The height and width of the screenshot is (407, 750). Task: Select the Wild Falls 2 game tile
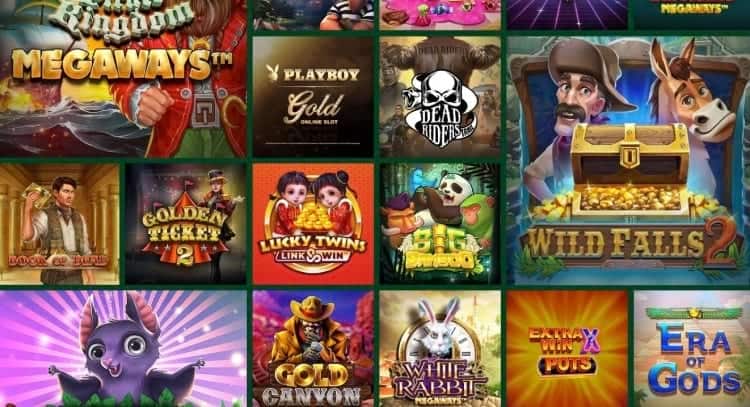[x=629, y=161]
